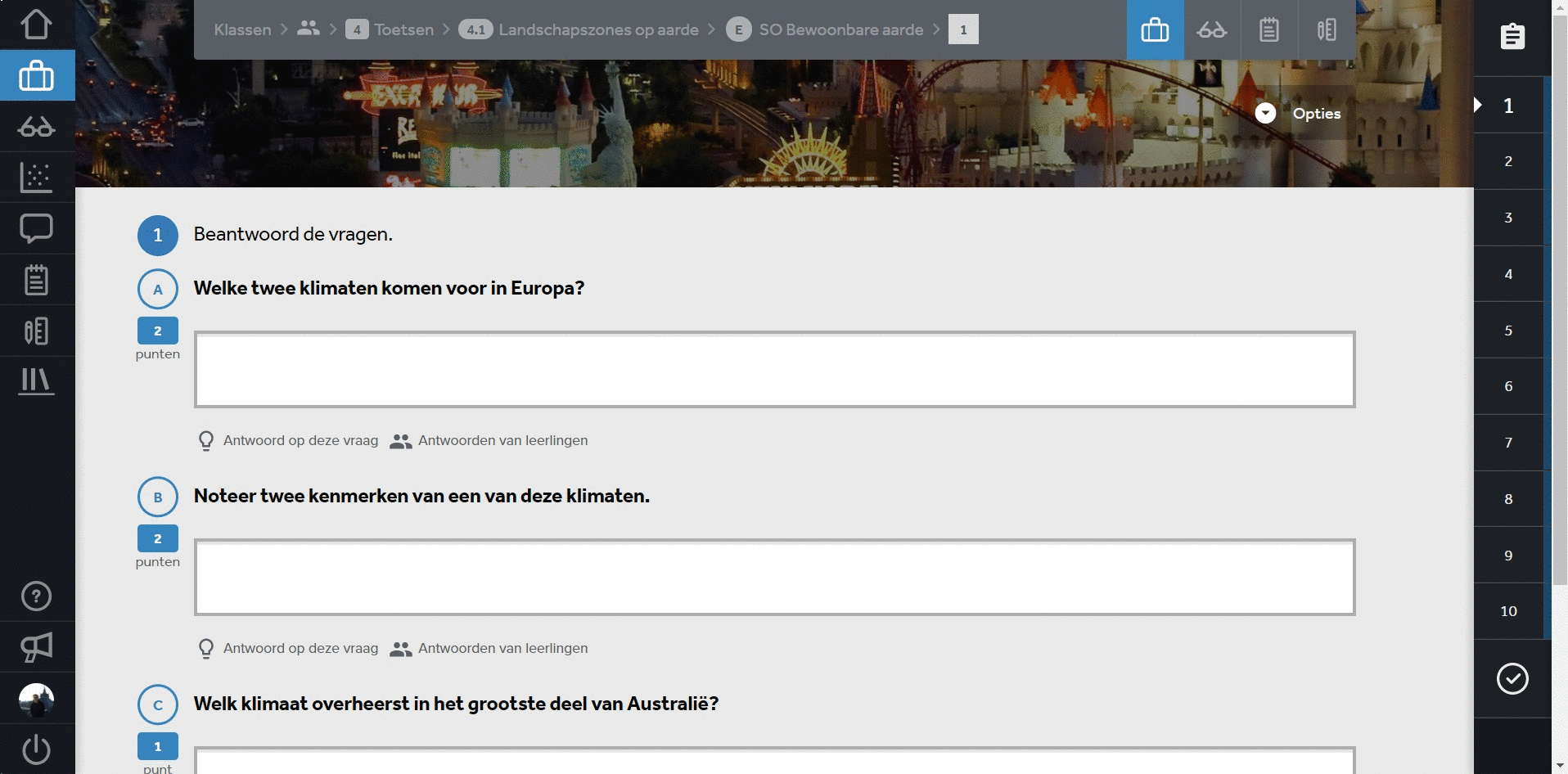The image size is (1568, 774).
Task: Jump to question 4 in right navigator
Action: coord(1508,274)
